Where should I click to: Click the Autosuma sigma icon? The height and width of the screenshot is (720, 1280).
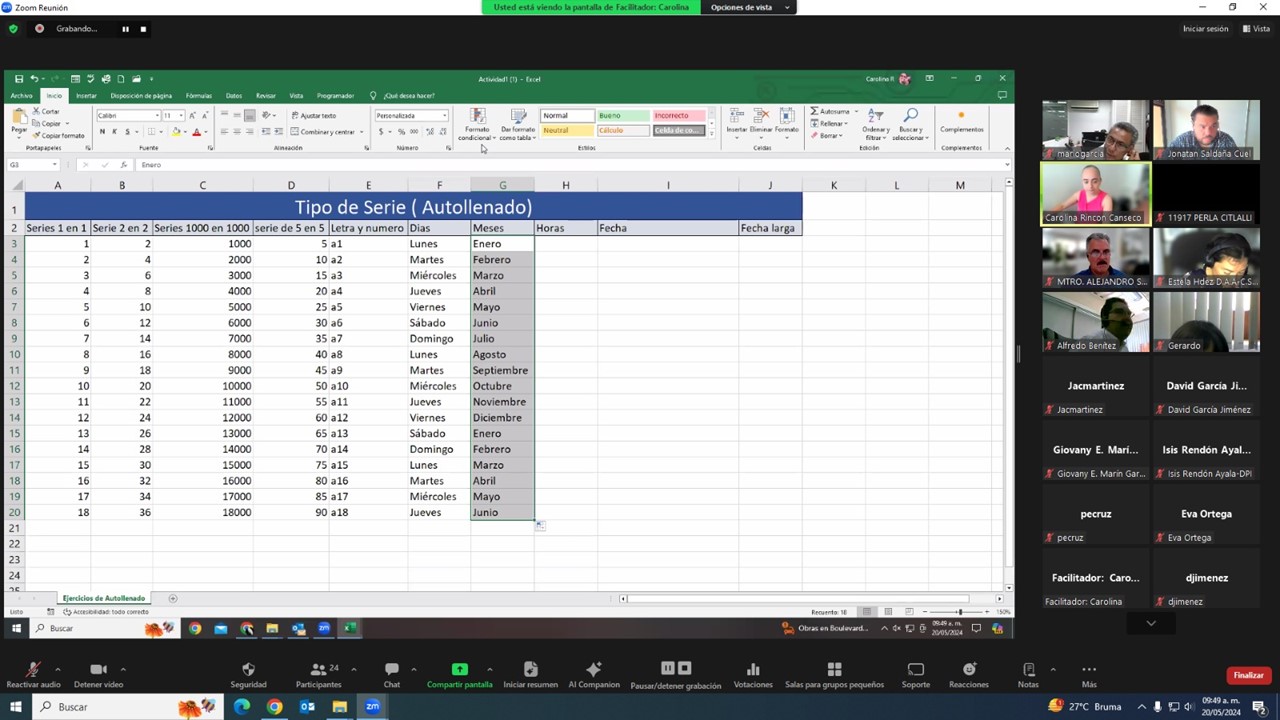click(816, 111)
